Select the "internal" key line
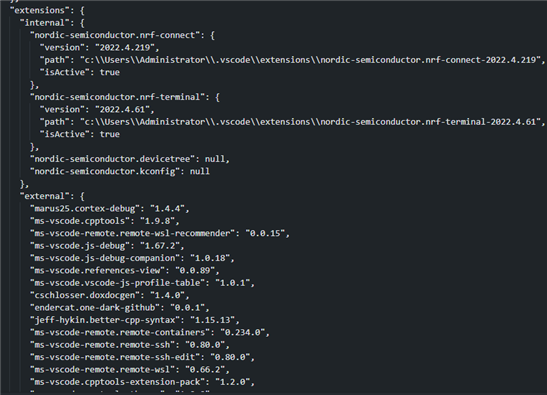547x395 pixels. click(x=52, y=23)
